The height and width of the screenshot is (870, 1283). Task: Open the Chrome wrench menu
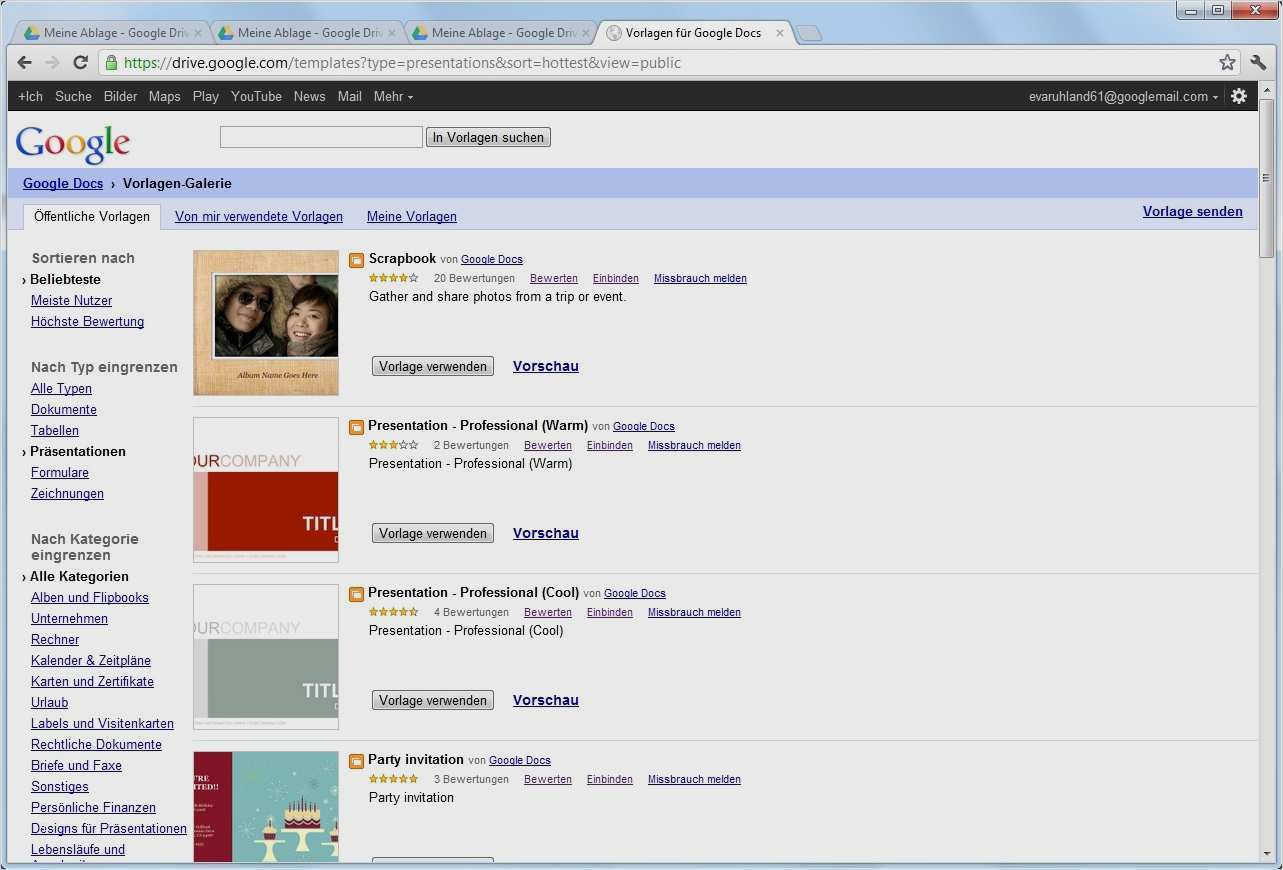(1258, 63)
